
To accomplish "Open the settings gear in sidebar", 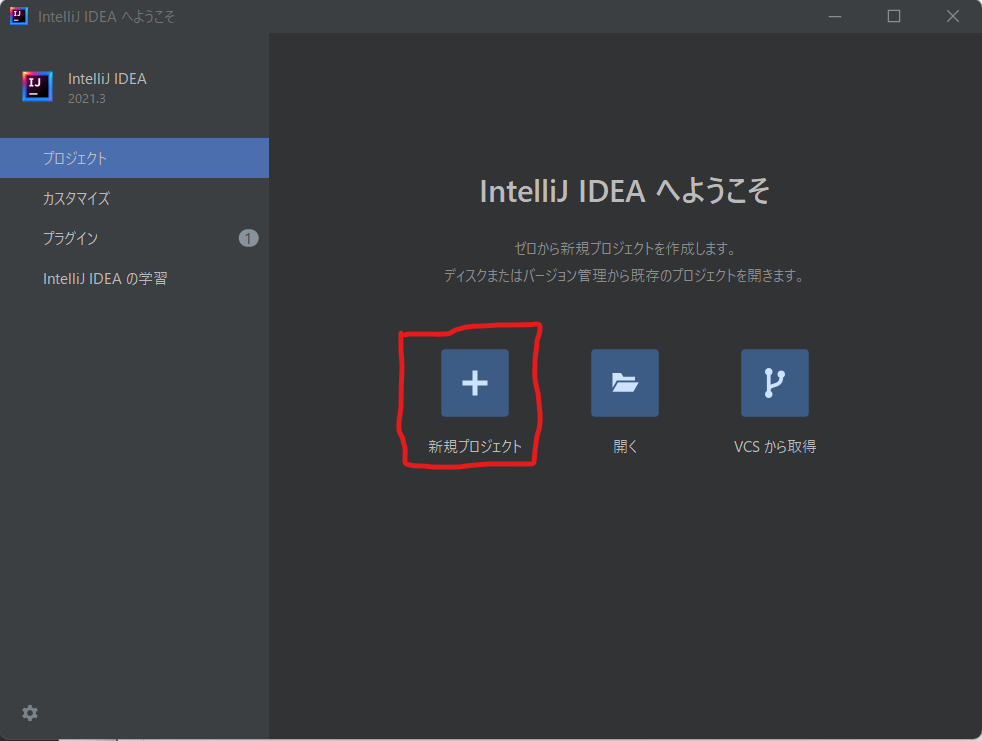I will (x=30, y=713).
